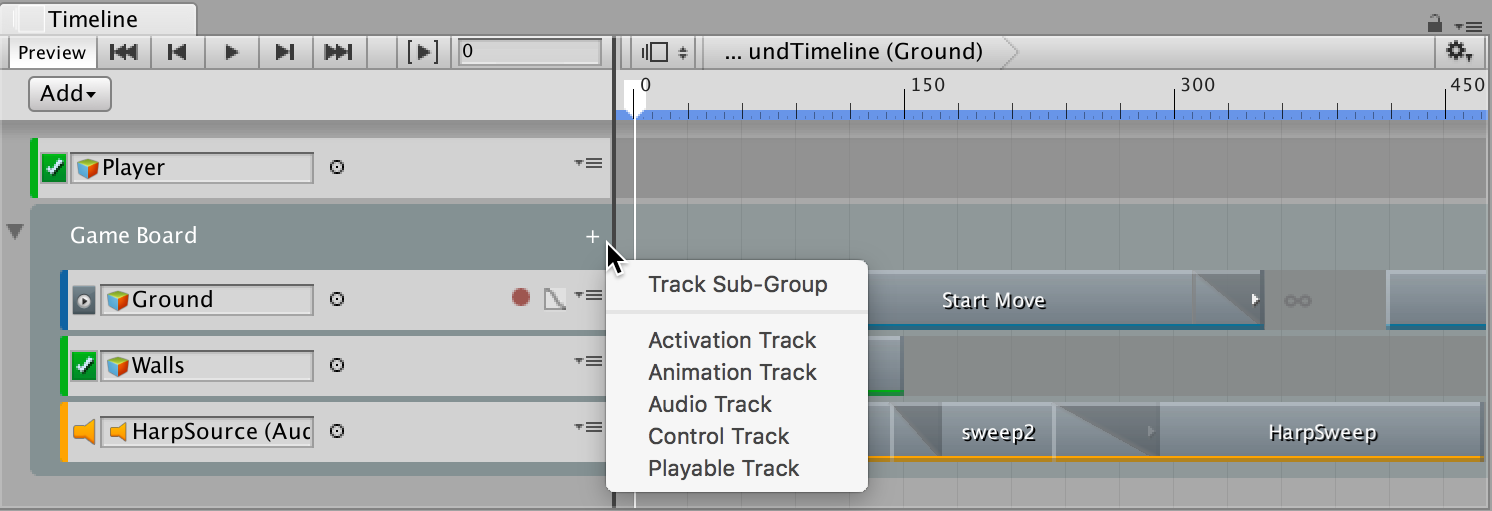The width and height of the screenshot is (1492, 511).
Task: Open the timeline settings gear
Action: tap(1458, 52)
